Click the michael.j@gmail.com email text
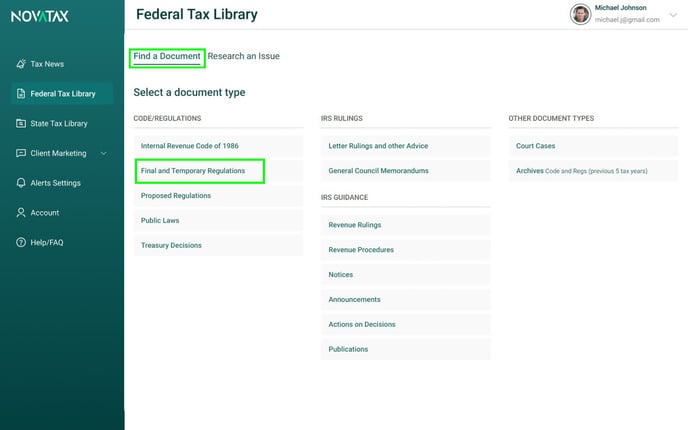The height and width of the screenshot is (430, 688). tap(627, 20)
